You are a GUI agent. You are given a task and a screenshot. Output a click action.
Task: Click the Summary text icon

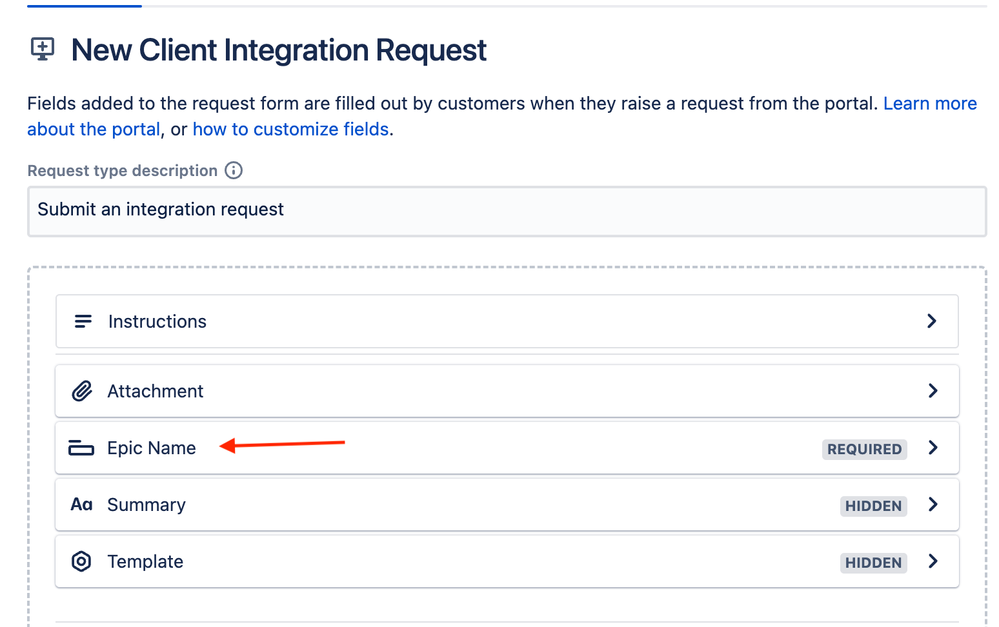pos(81,505)
